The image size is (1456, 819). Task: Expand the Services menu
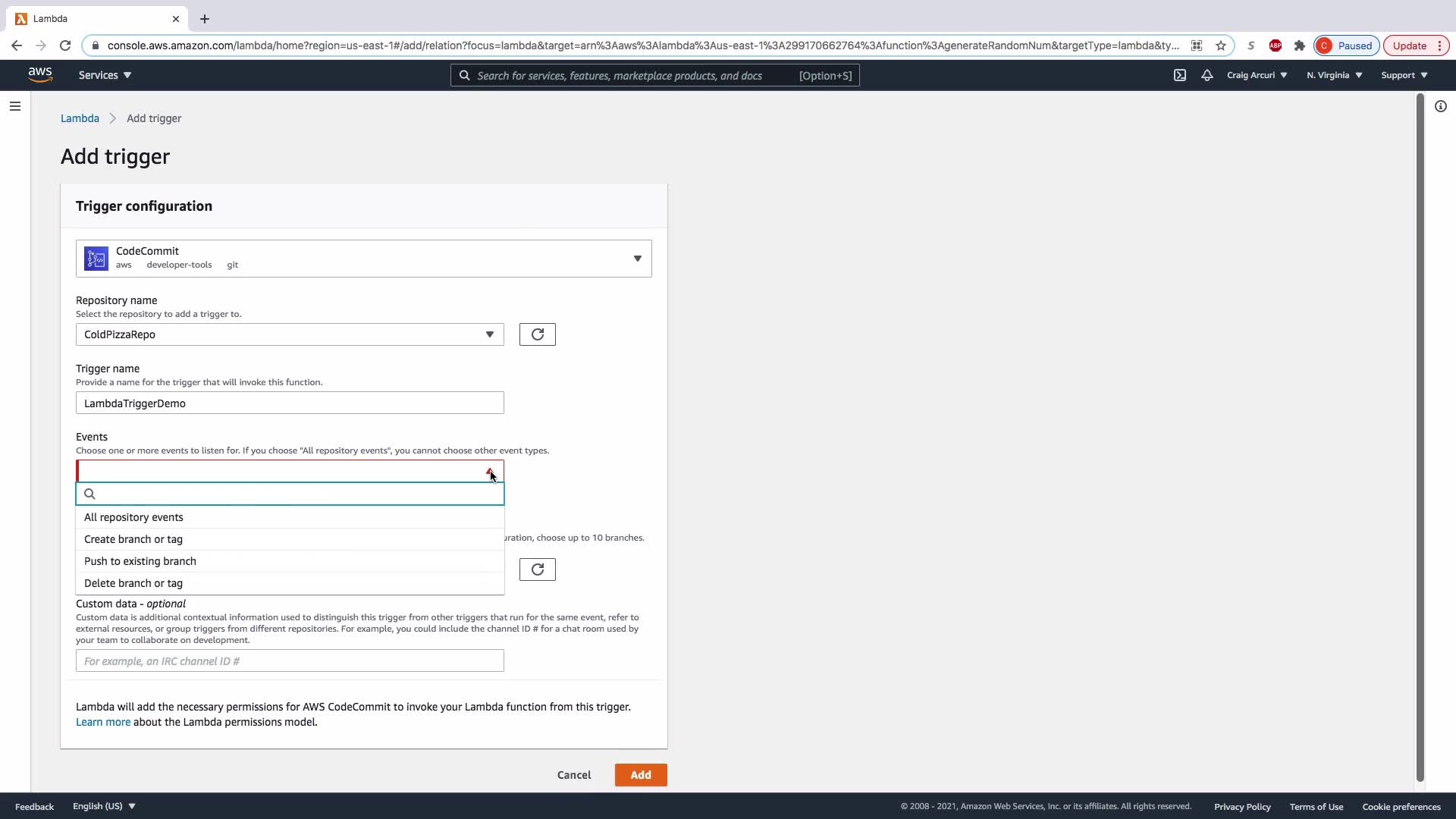pos(105,75)
